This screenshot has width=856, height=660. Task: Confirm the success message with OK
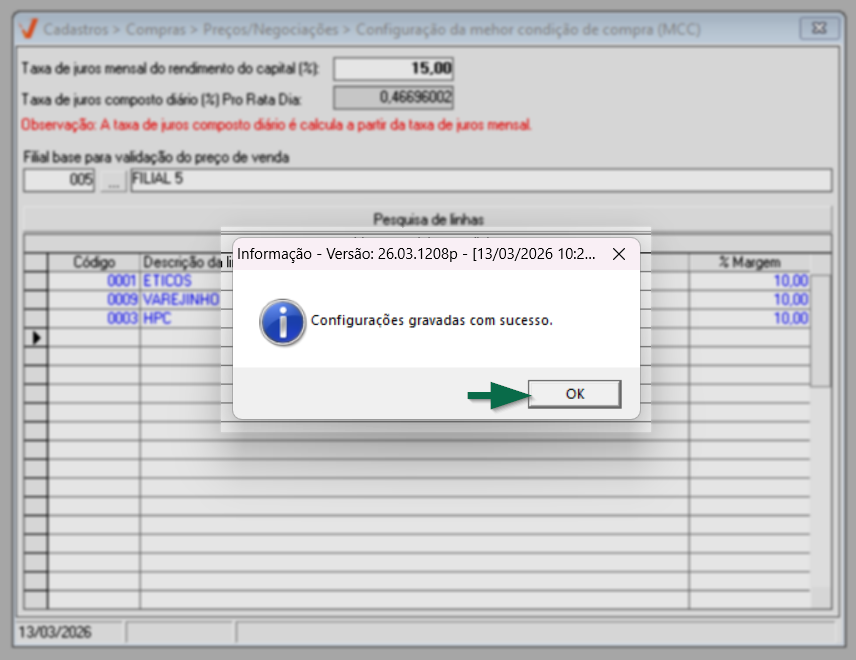(x=574, y=394)
